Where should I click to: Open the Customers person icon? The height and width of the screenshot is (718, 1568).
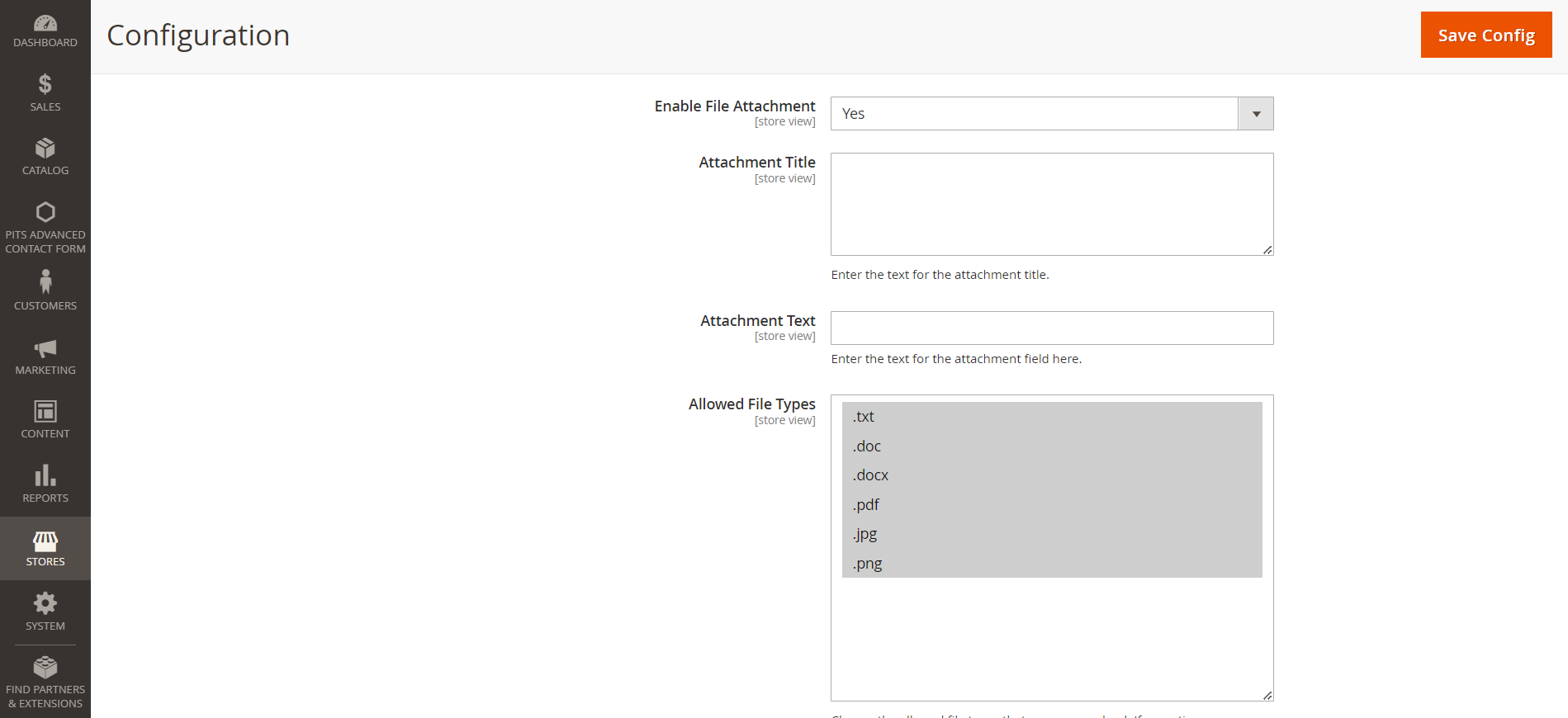(x=45, y=283)
